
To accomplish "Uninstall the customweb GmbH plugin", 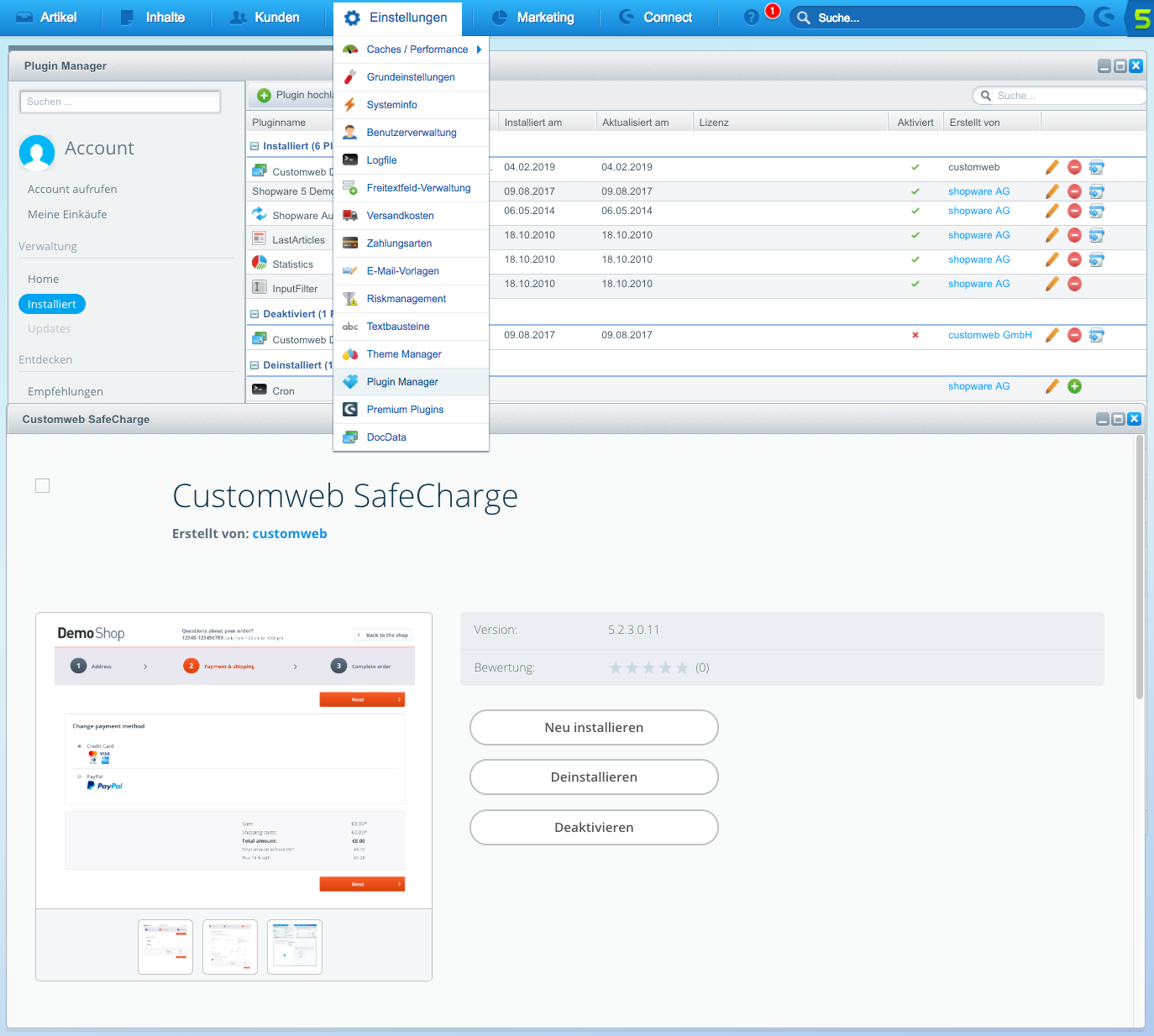I will (1074, 335).
